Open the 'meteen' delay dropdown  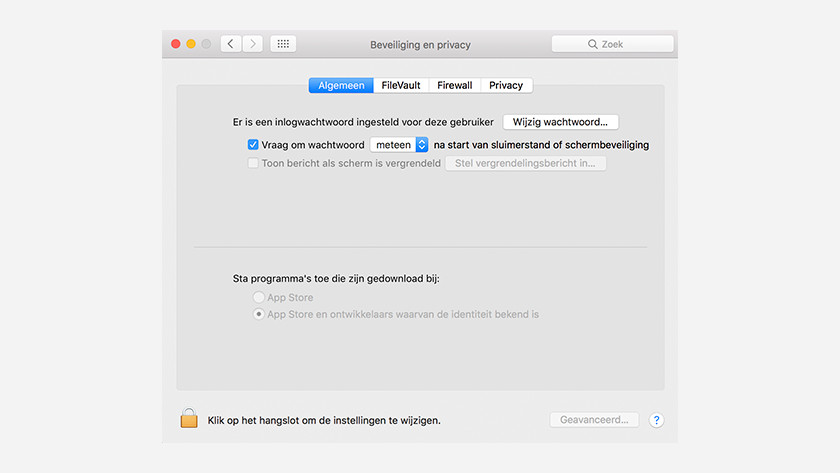pos(399,145)
